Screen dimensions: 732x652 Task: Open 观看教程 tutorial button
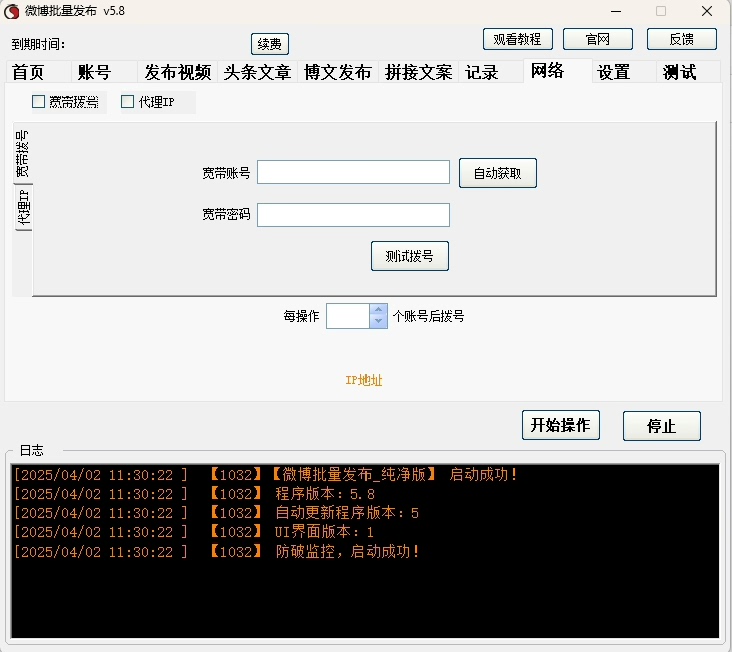[518, 39]
